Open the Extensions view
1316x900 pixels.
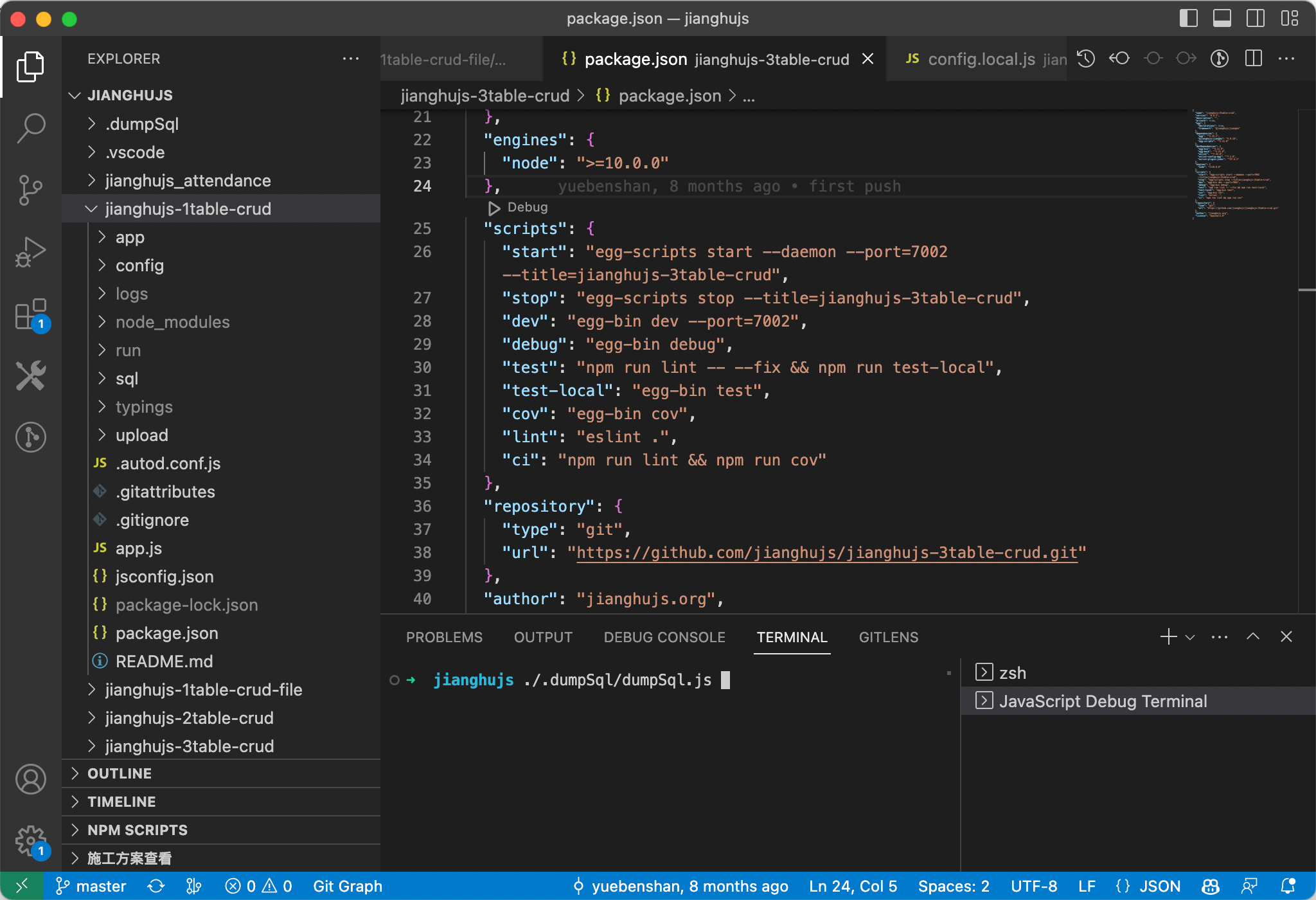[x=30, y=314]
